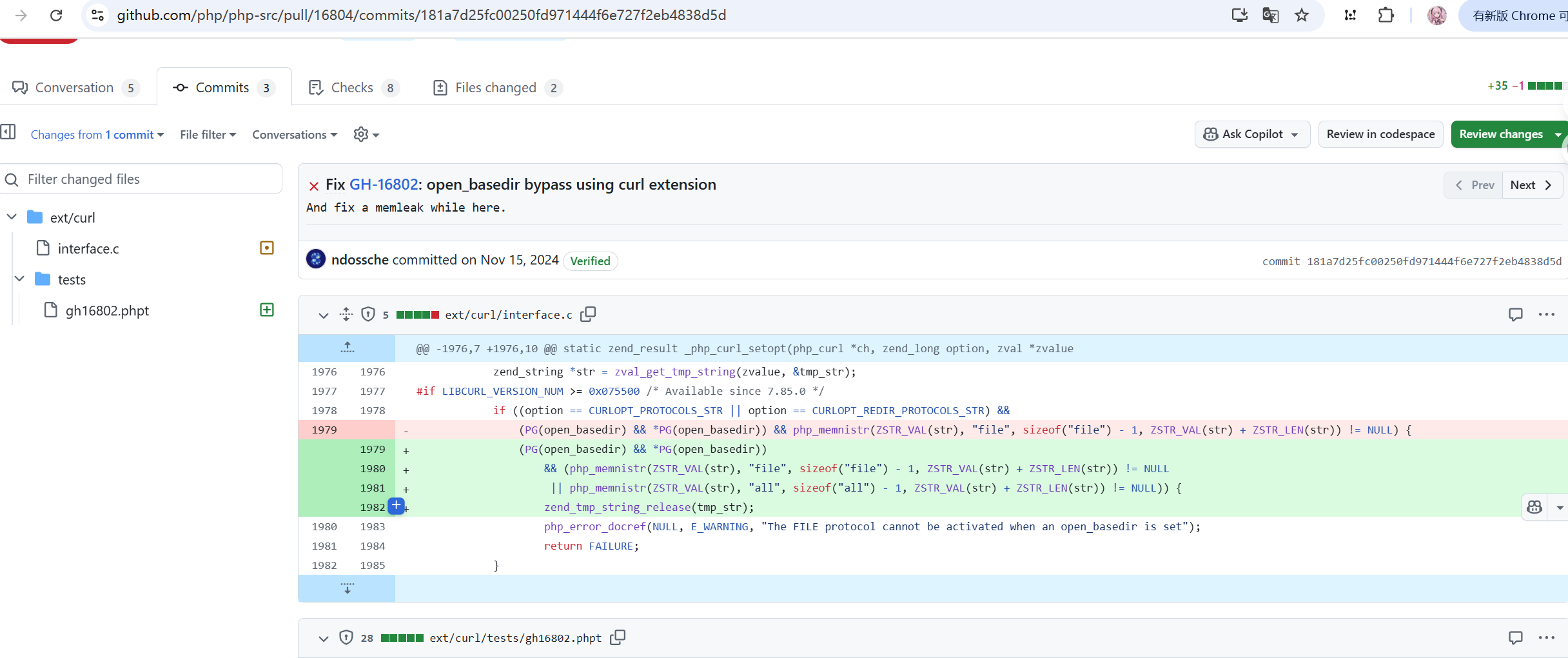Viewport: 1568px width, 658px height.
Task: Copy the ext/curl/interface.c file path
Action: coord(587,314)
